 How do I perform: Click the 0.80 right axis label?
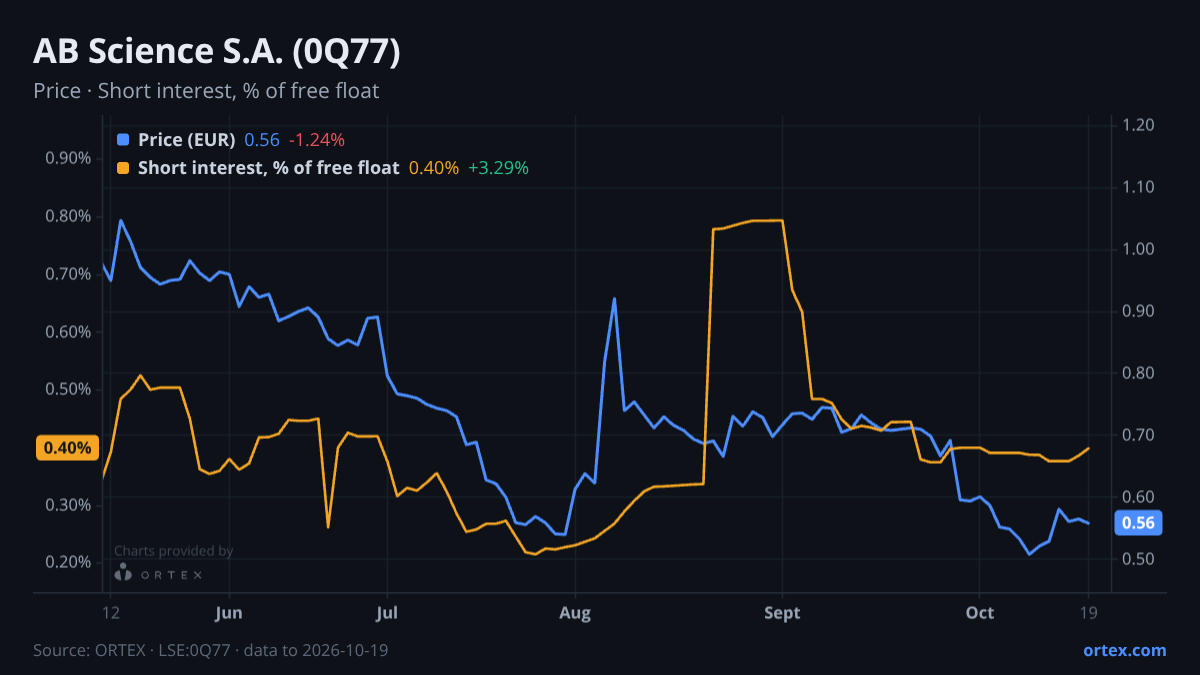point(1139,373)
